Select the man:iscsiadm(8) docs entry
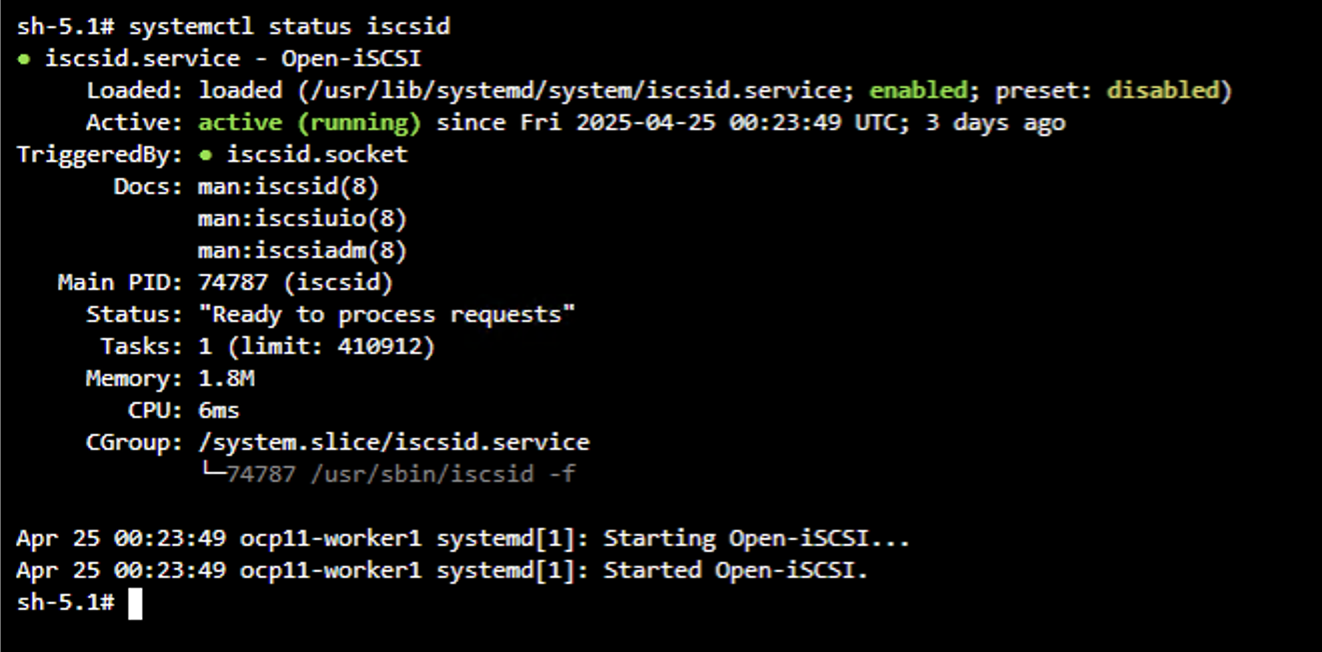Screen dimensions: 1322x652 tap(302, 251)
